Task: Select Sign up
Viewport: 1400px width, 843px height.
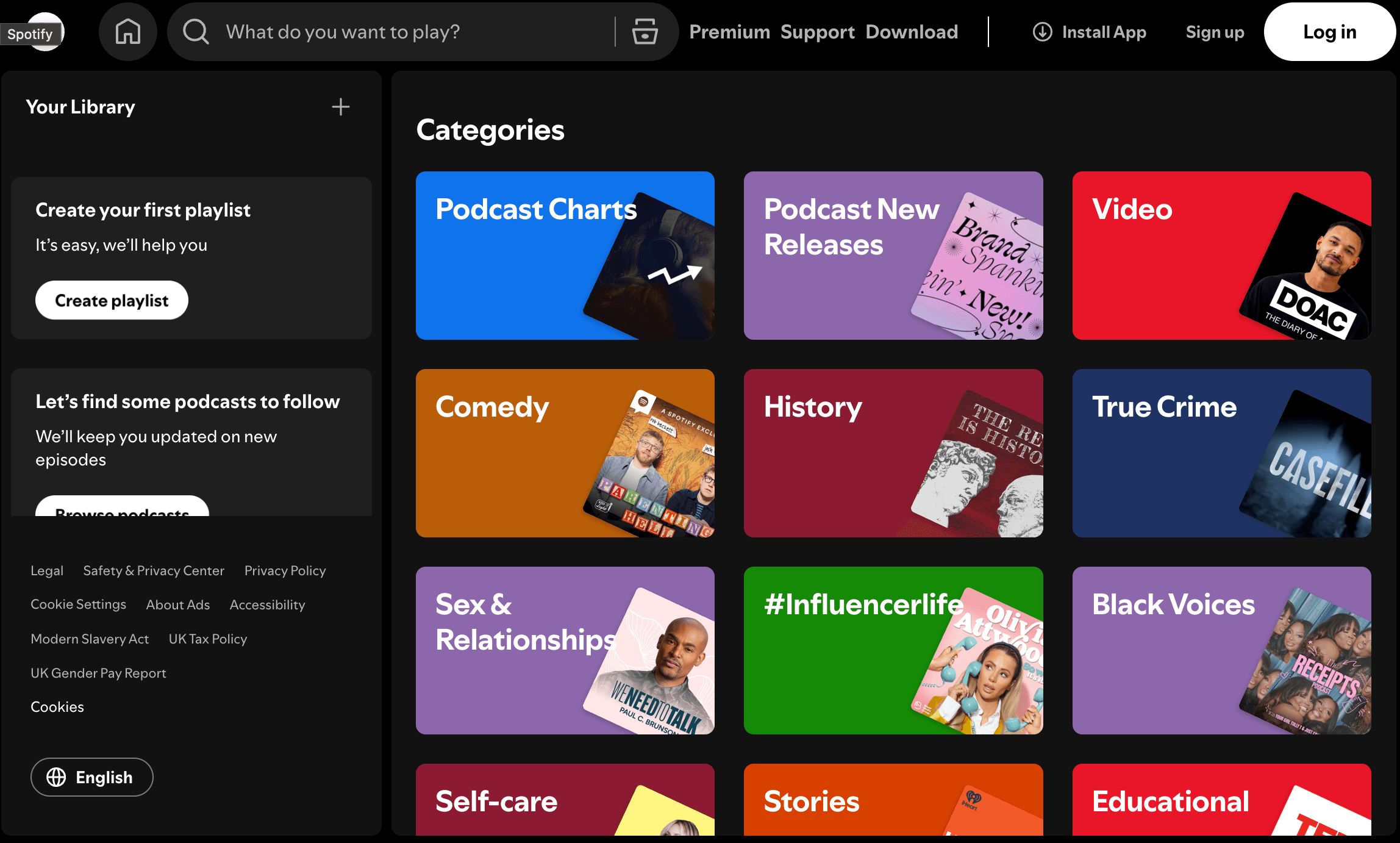Action: [1214, 32]
